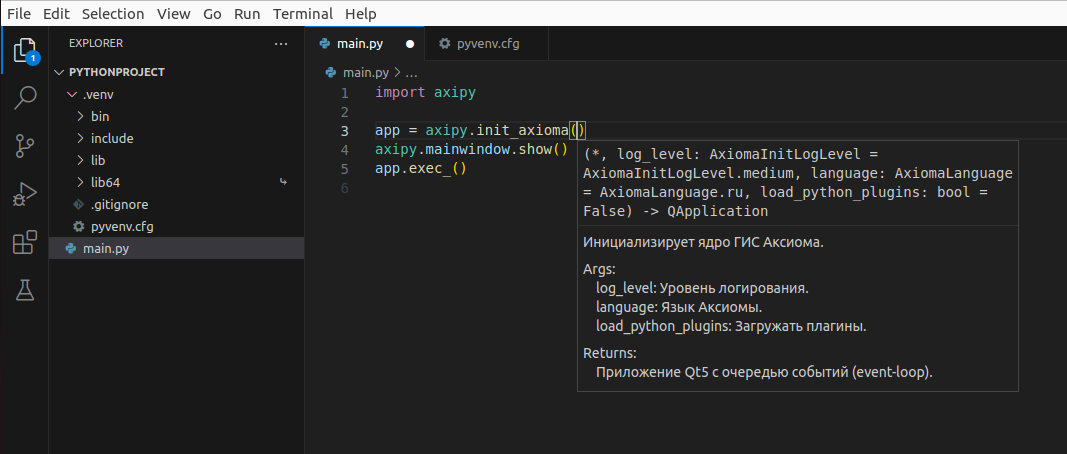1067x454 pixels.
Task: Expand the include folder
Action: click(111, 138)
